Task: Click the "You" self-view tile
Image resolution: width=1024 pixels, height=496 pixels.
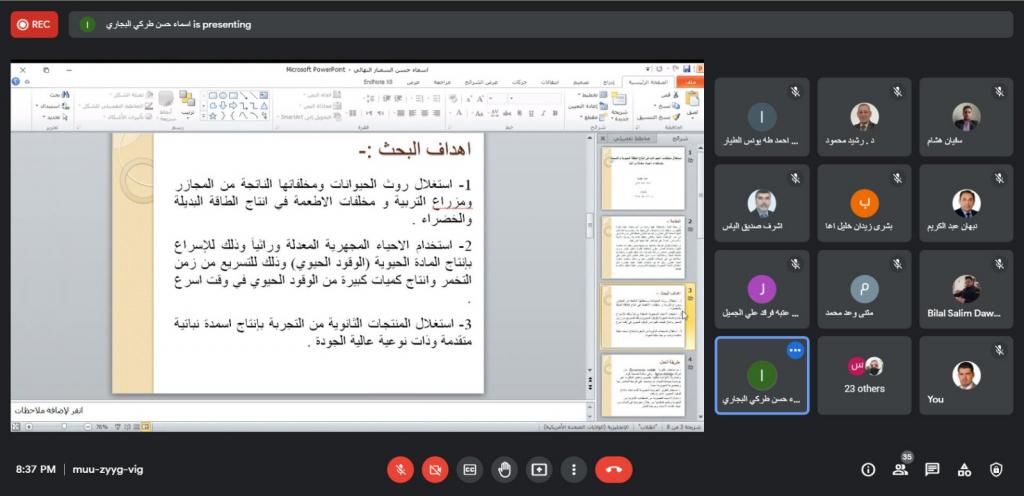Action: 965,375
